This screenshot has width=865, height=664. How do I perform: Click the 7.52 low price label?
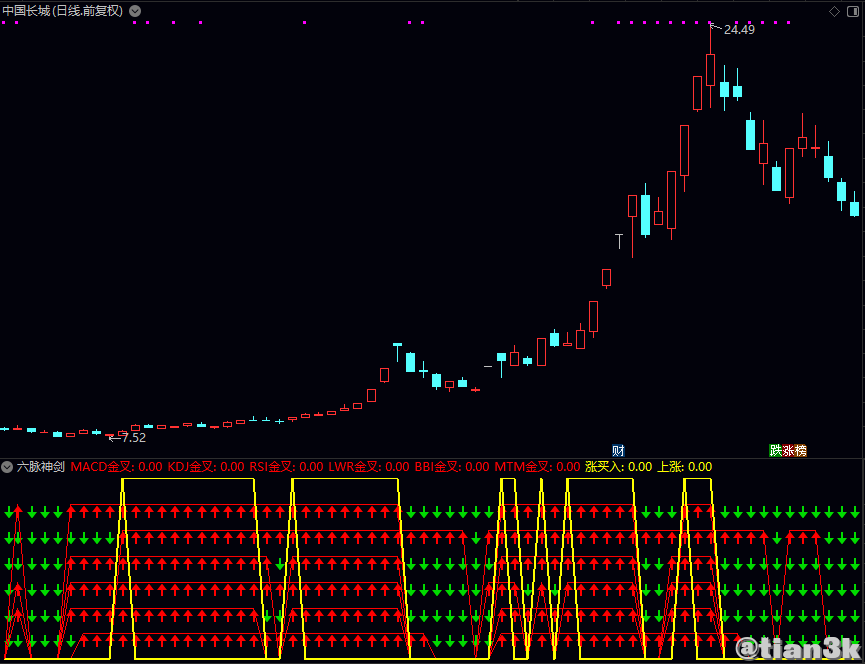pyautogui.click(x=134, y=438)
